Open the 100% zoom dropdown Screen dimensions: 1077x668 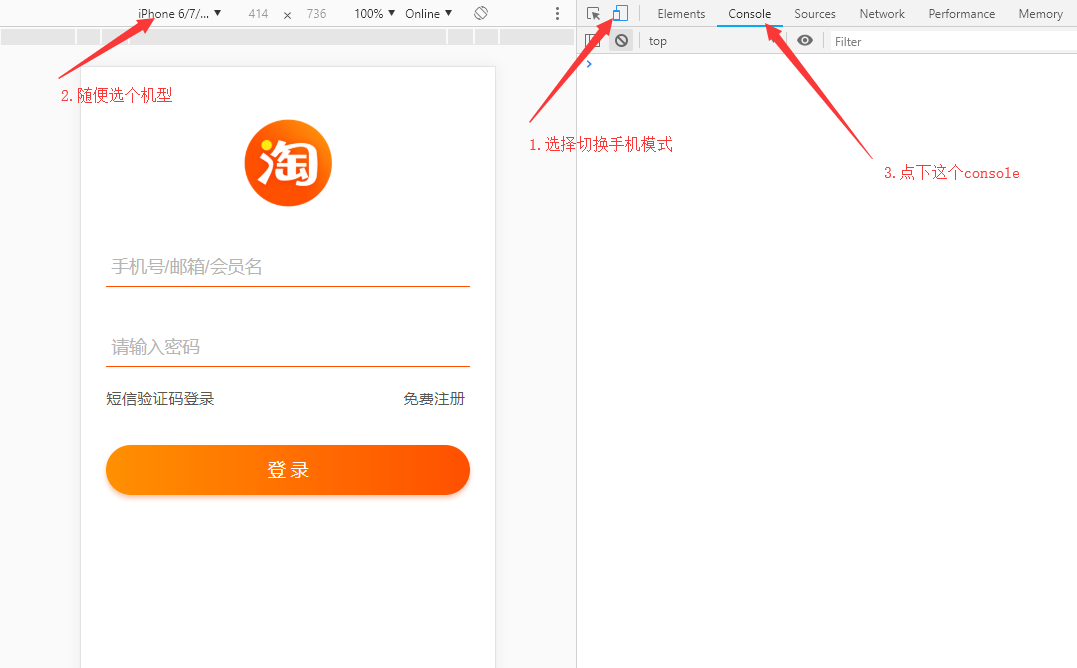tap(374, 13)
